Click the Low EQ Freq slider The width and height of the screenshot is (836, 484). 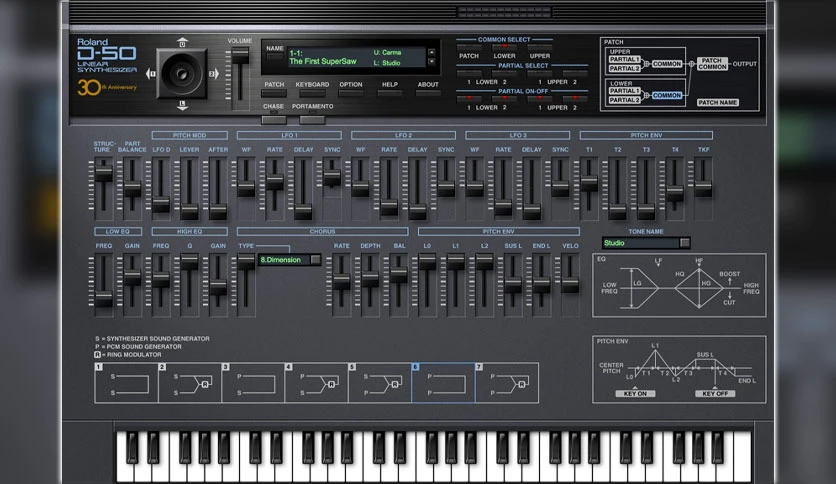click(x=103, y=299)
